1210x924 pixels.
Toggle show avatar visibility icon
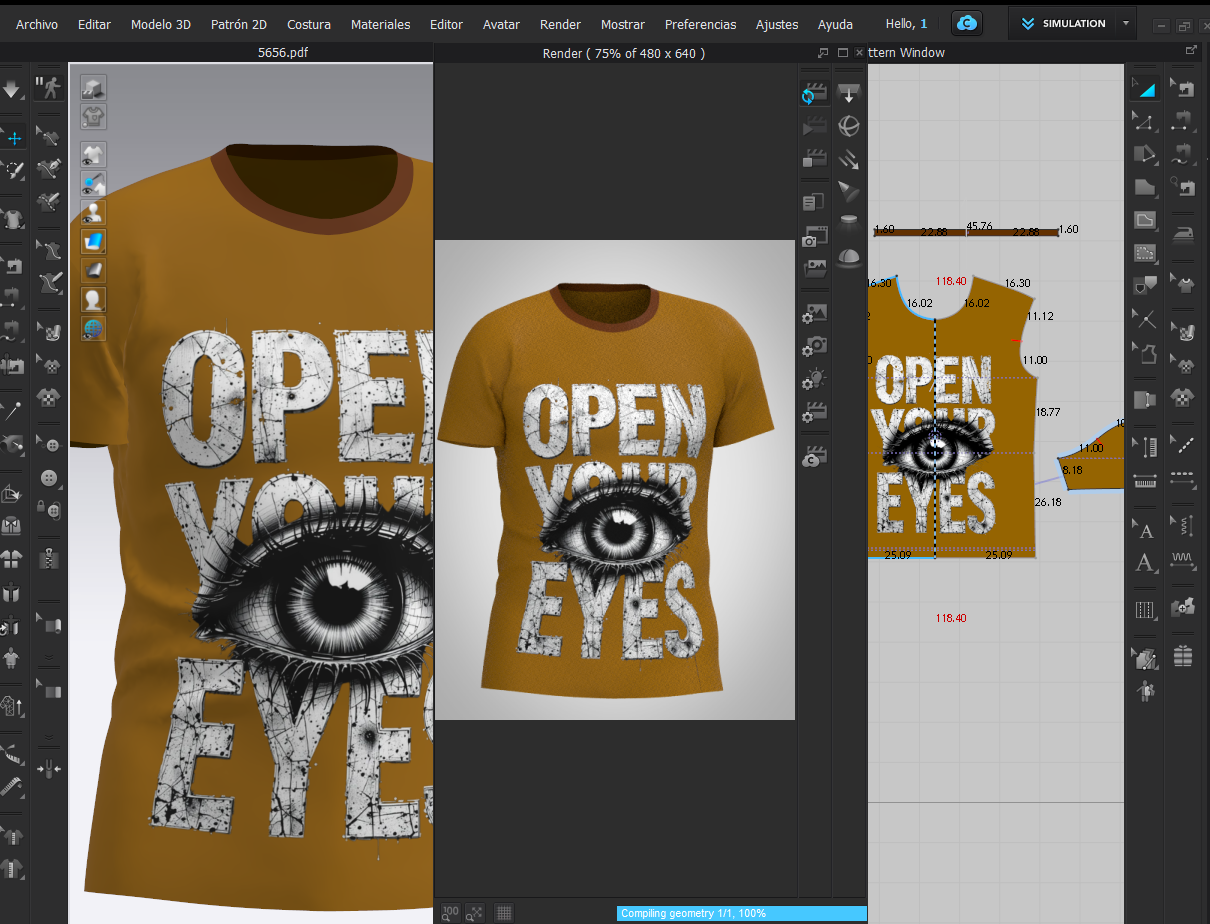pos(93,212)
